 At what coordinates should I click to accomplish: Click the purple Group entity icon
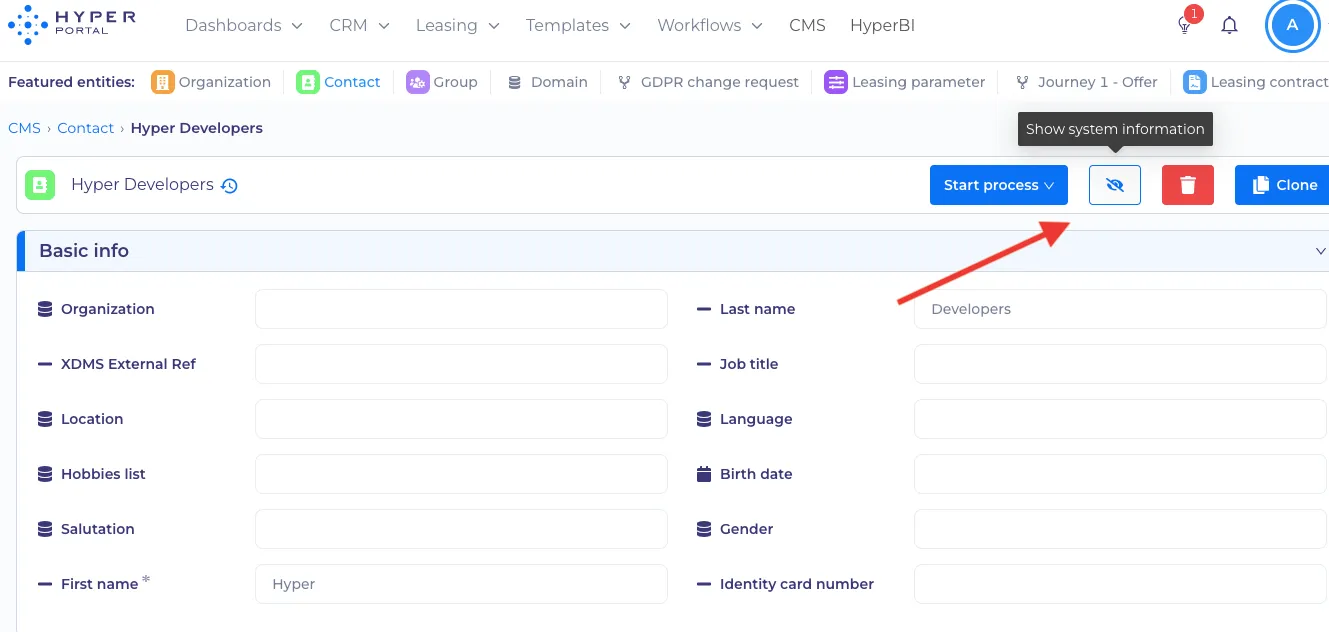[x=417, y=82]
